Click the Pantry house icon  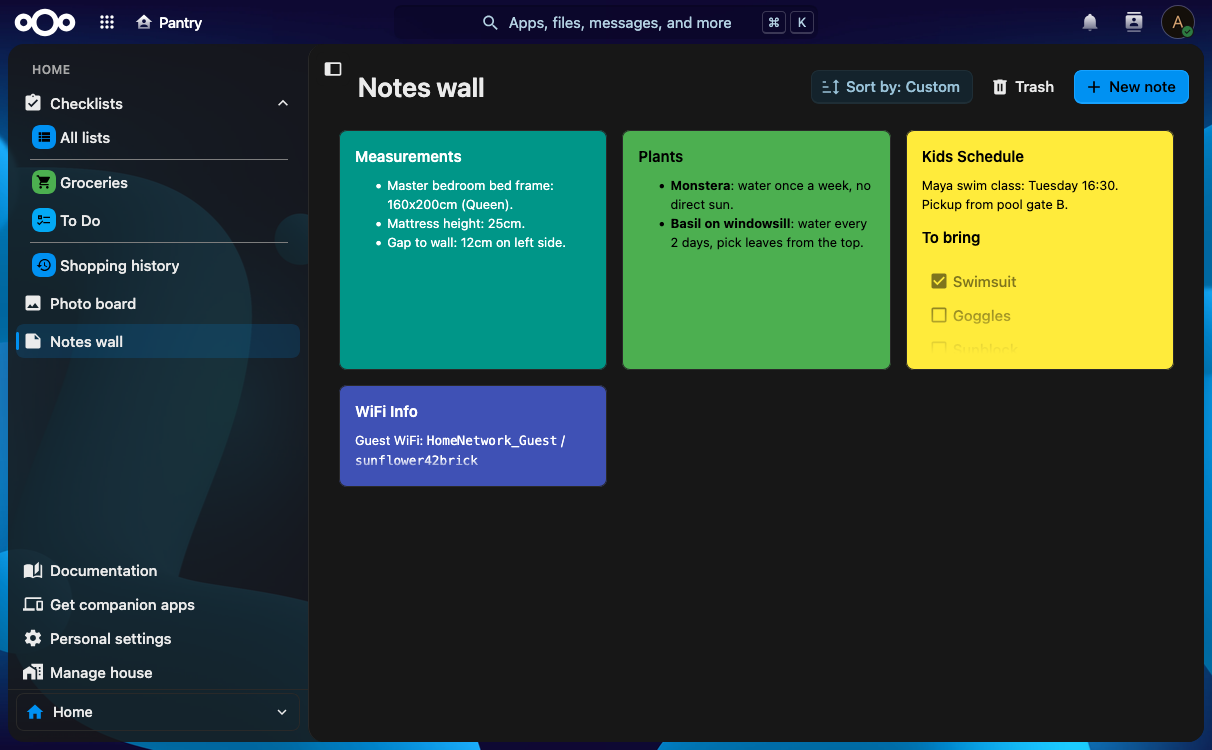click(145, 22)
